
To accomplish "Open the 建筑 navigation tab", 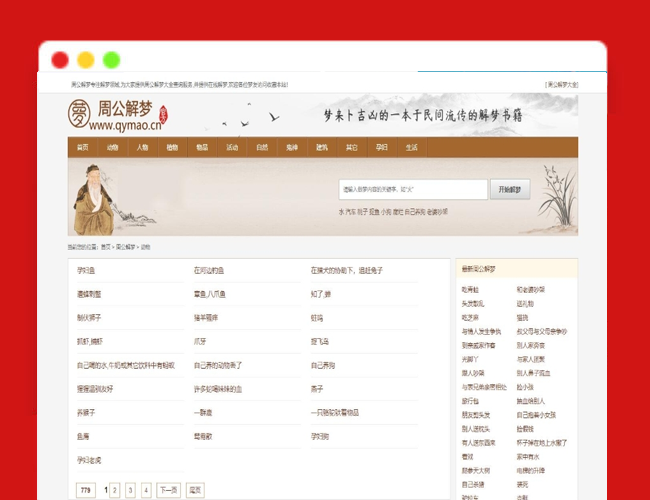I will 322,147.
